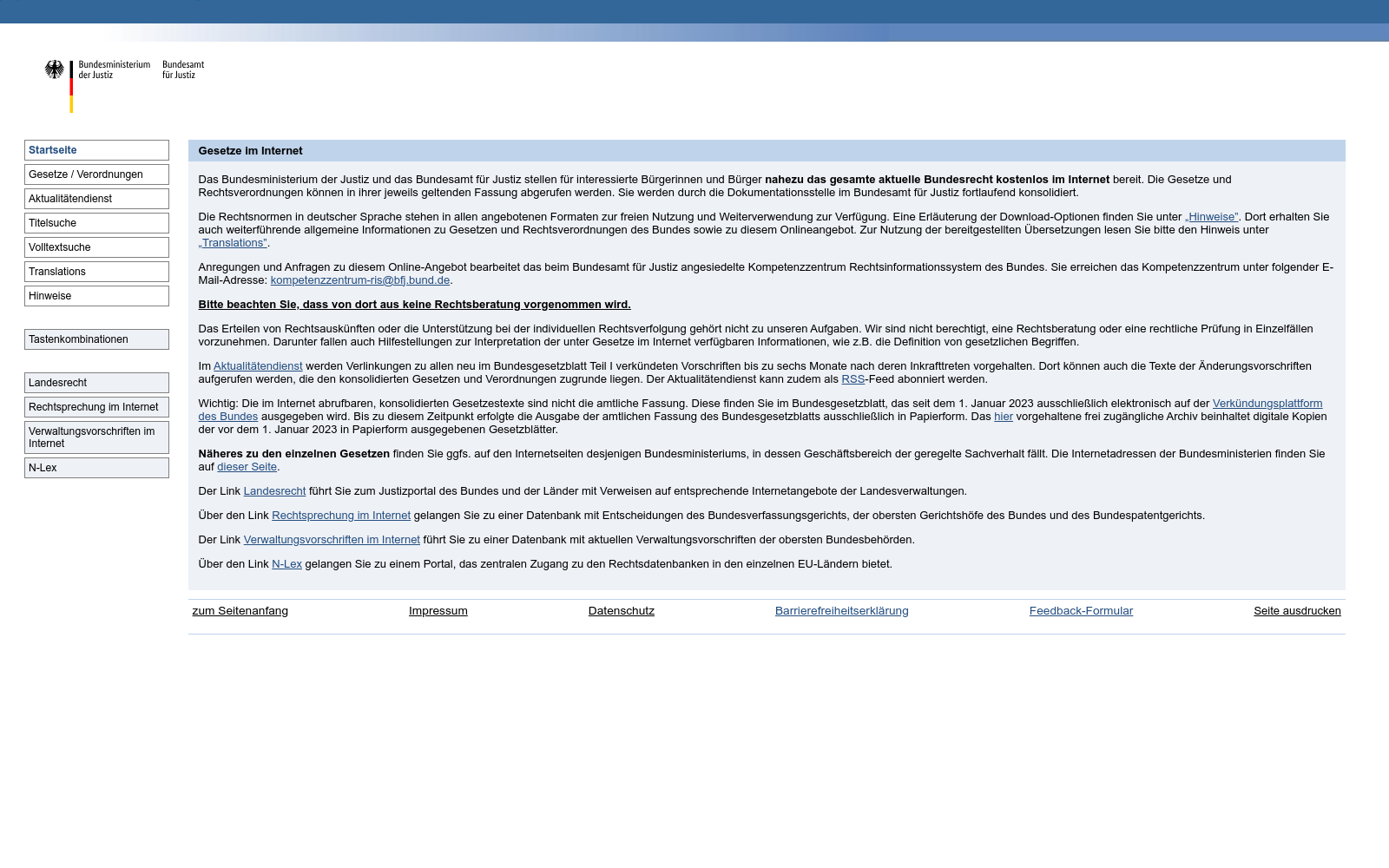Open Verkündungsplattform des Bundes link
Image resolution: width=1389 pixels, height=868 pixels.
[x=1267, y=404]
